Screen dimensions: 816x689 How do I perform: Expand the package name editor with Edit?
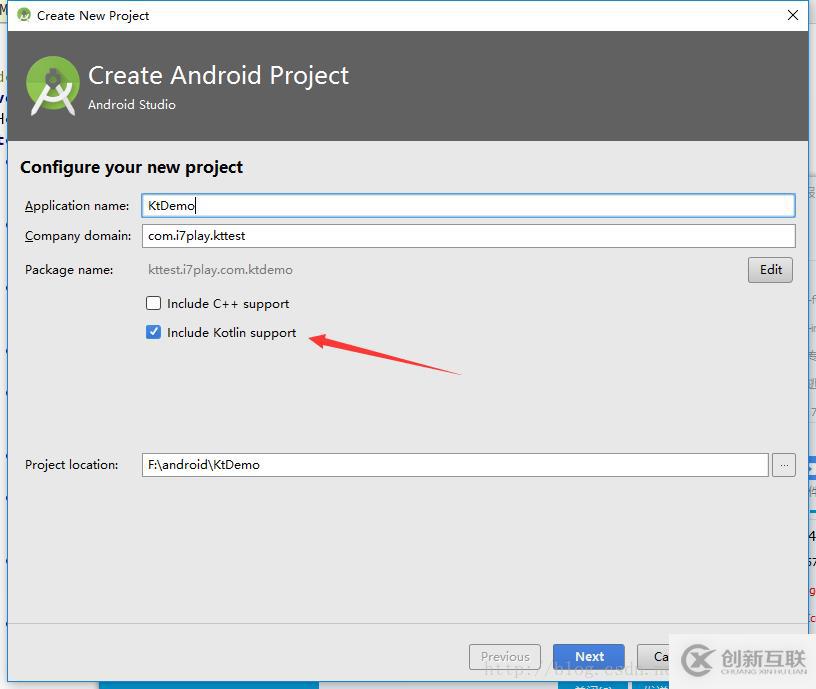[770, 270]
